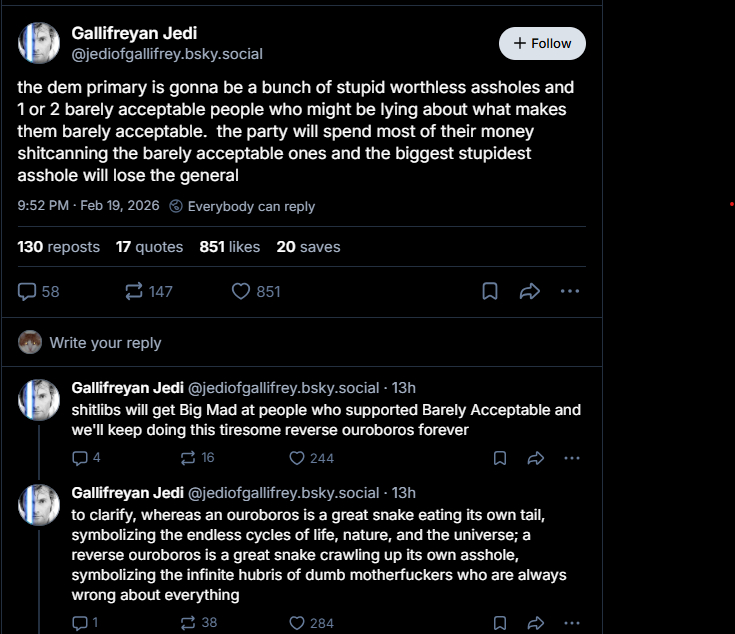Open more options on the shitlibs reply
The width and height of the screenshot is (735, 634).
coord(572,458)
